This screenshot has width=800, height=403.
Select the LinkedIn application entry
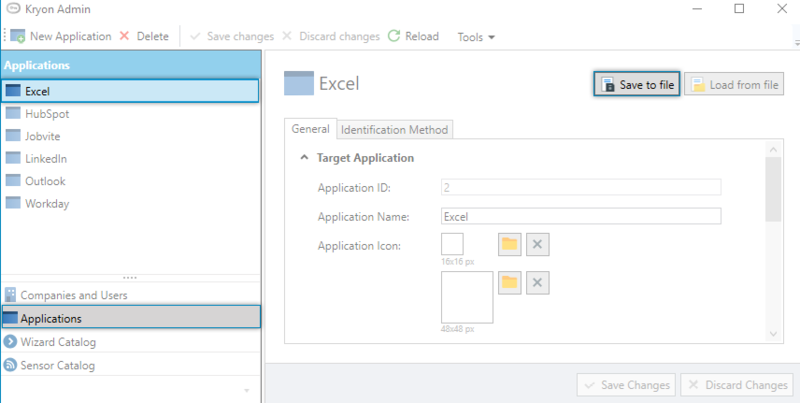46,158
